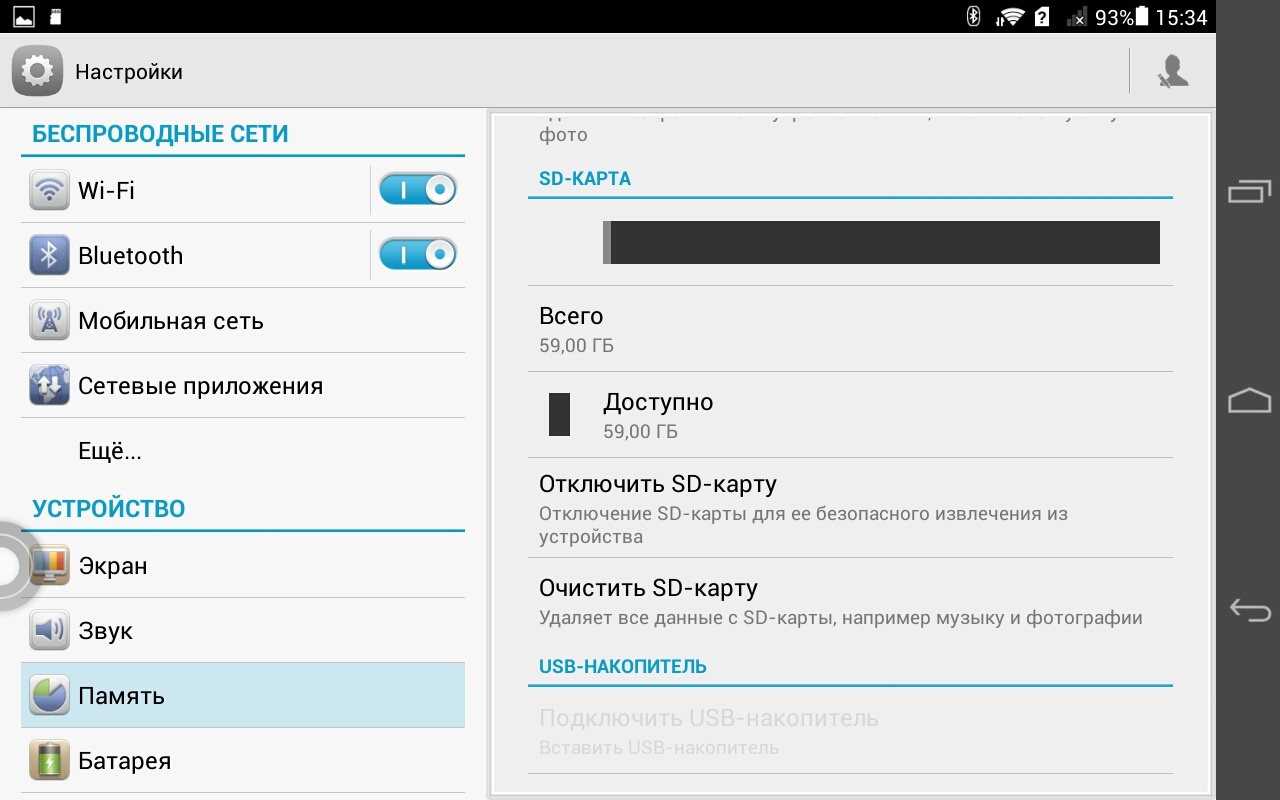Viewport: 1280px width, 800px height.
Task: Tap the Bluetooth icon in sidebar
Action: click(49, 256)
